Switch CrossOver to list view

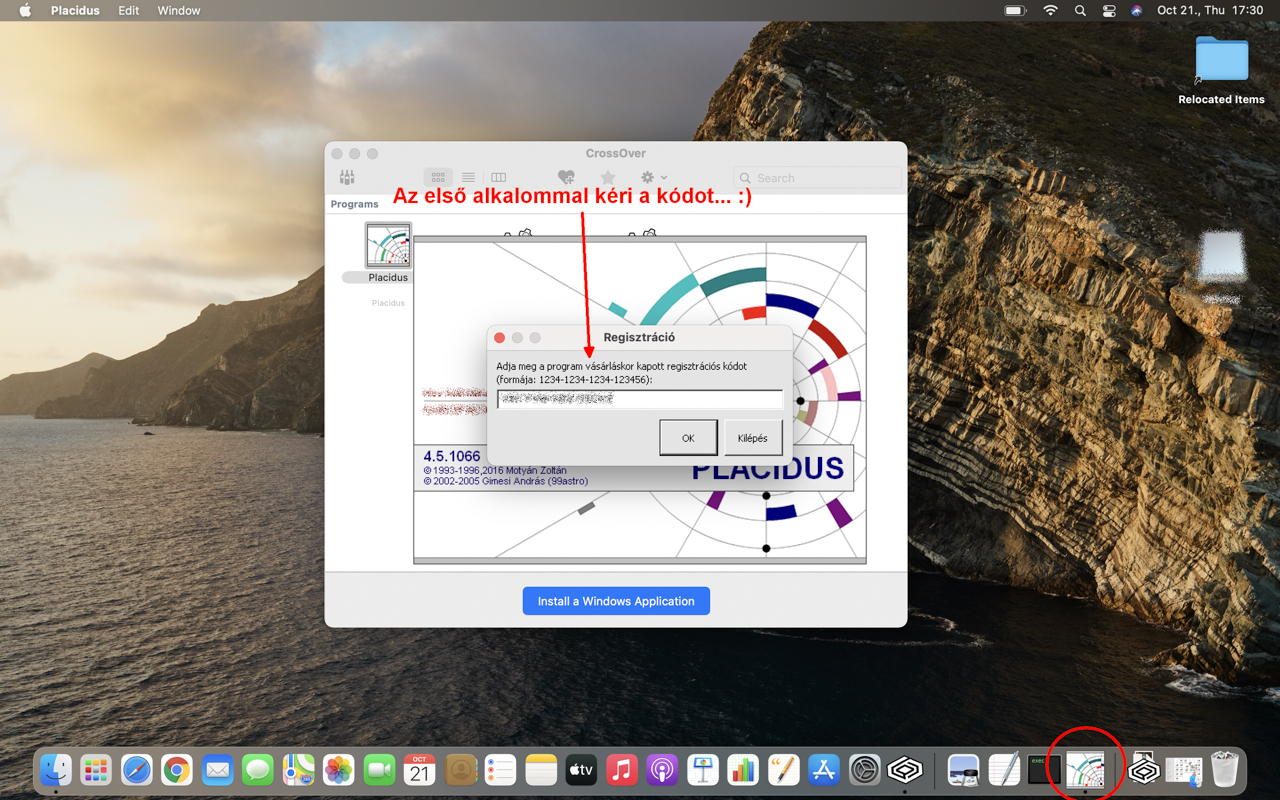coord(468,178)
